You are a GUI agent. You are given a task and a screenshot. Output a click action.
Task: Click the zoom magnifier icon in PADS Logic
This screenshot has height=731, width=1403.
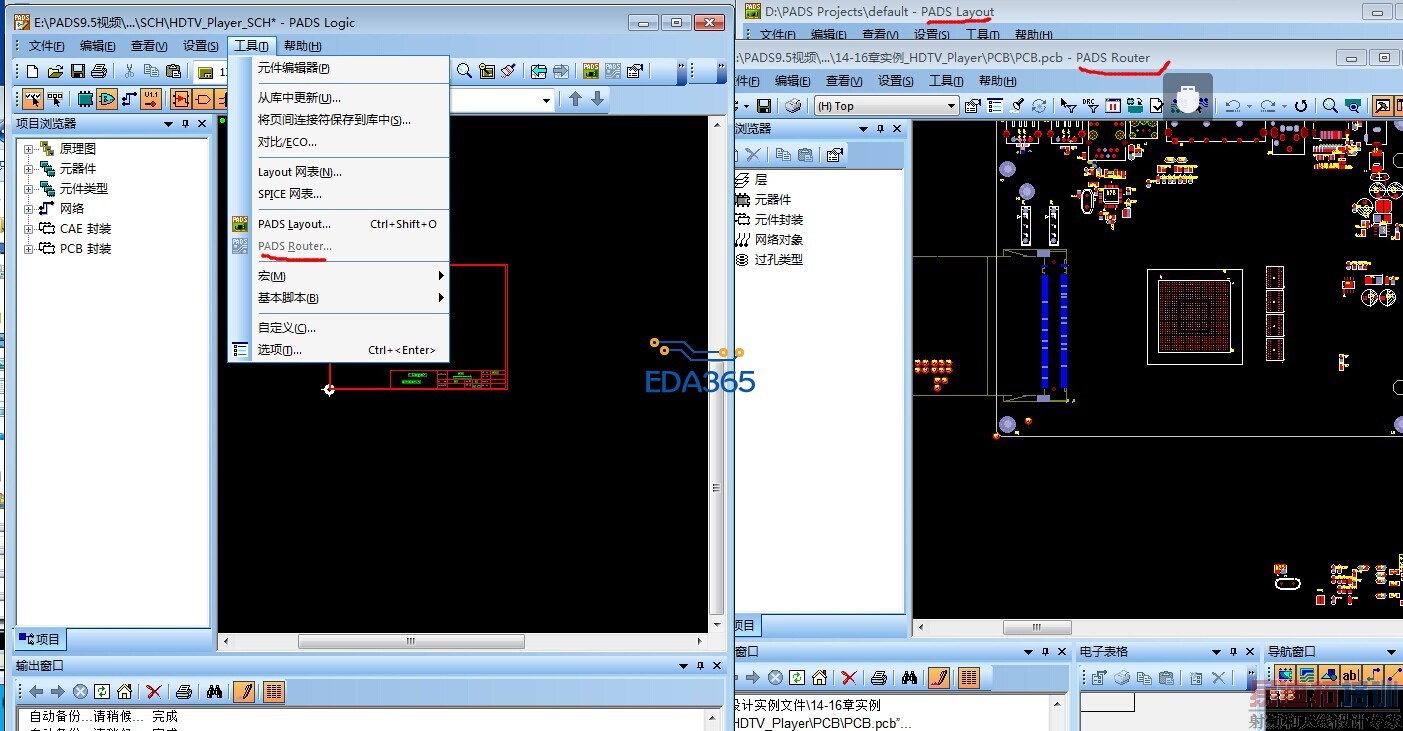pyautogui.click(x=464, y=71)
